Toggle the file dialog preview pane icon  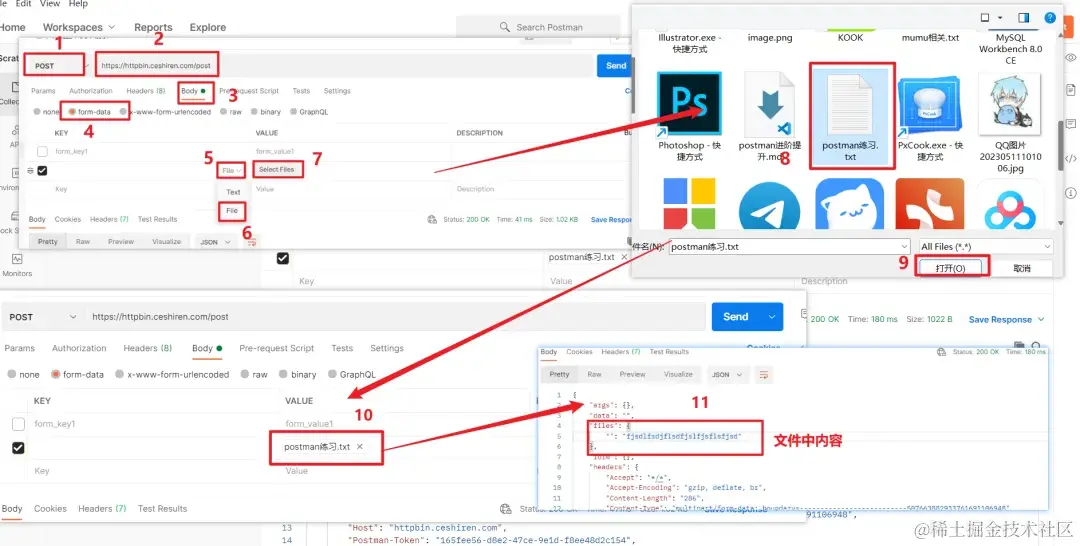1024,18
